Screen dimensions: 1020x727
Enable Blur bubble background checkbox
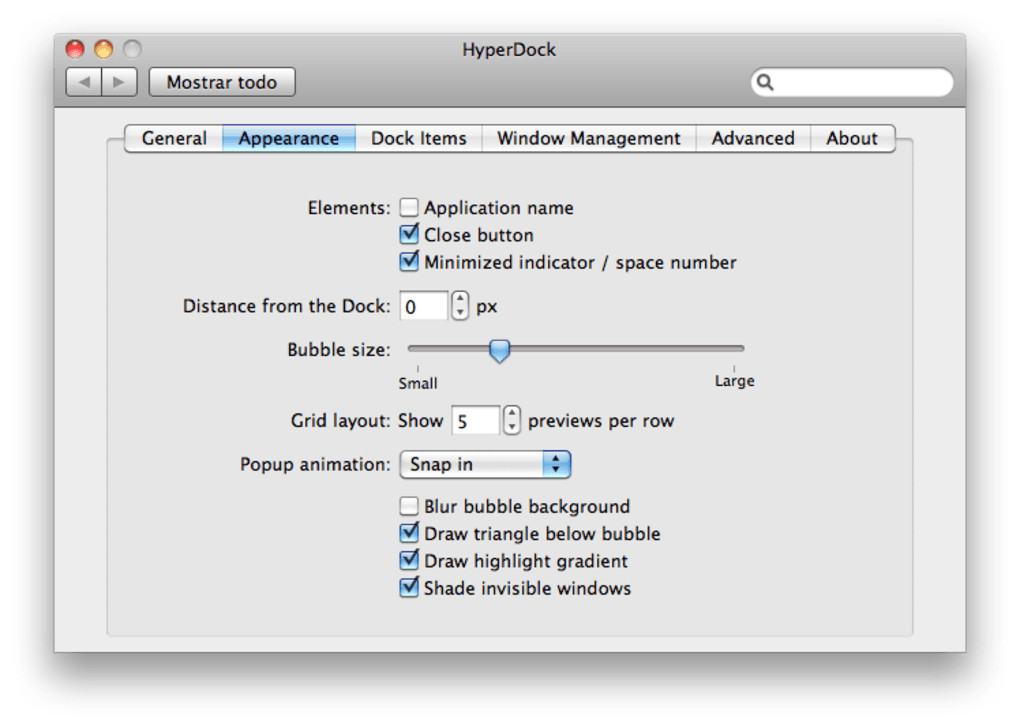coord(409,506)
